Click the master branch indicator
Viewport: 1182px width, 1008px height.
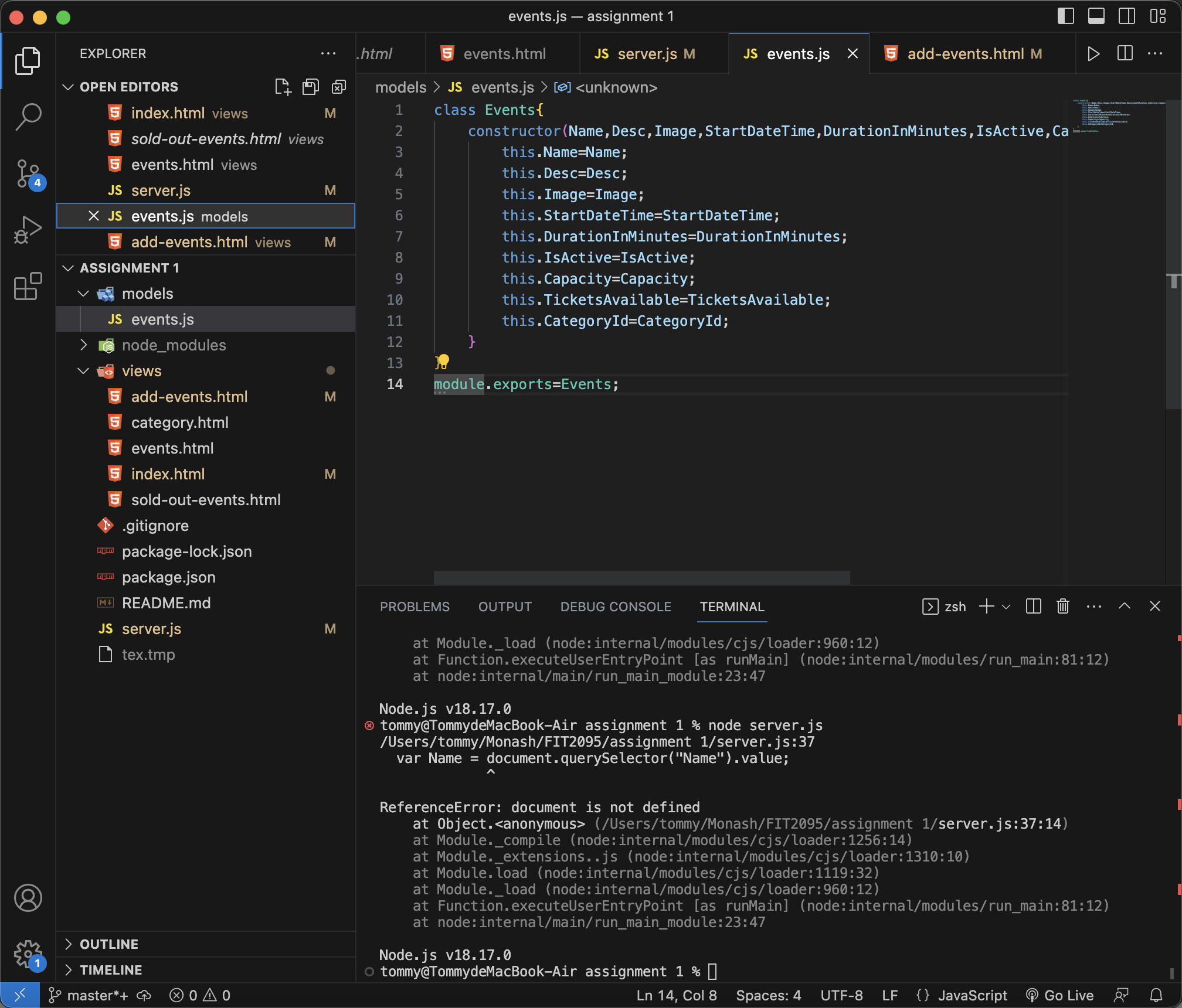pyautogui.click(x=89, y=995)
